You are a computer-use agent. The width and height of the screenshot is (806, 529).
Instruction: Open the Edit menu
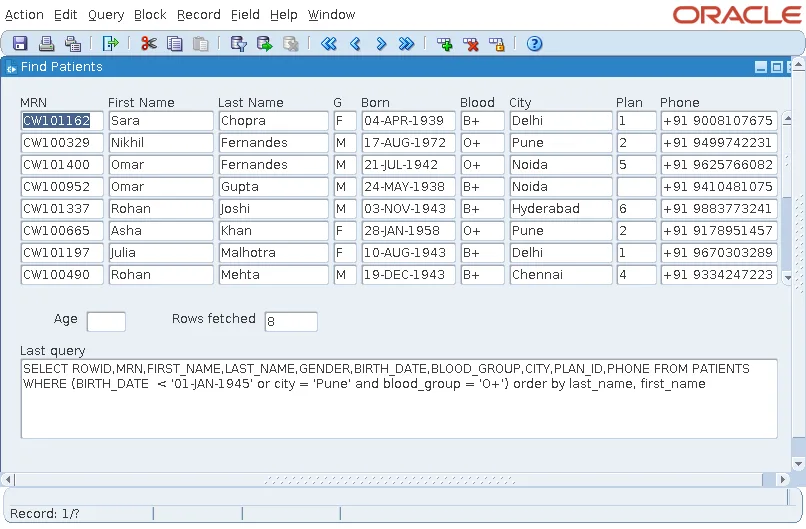[x=65, y=15]
